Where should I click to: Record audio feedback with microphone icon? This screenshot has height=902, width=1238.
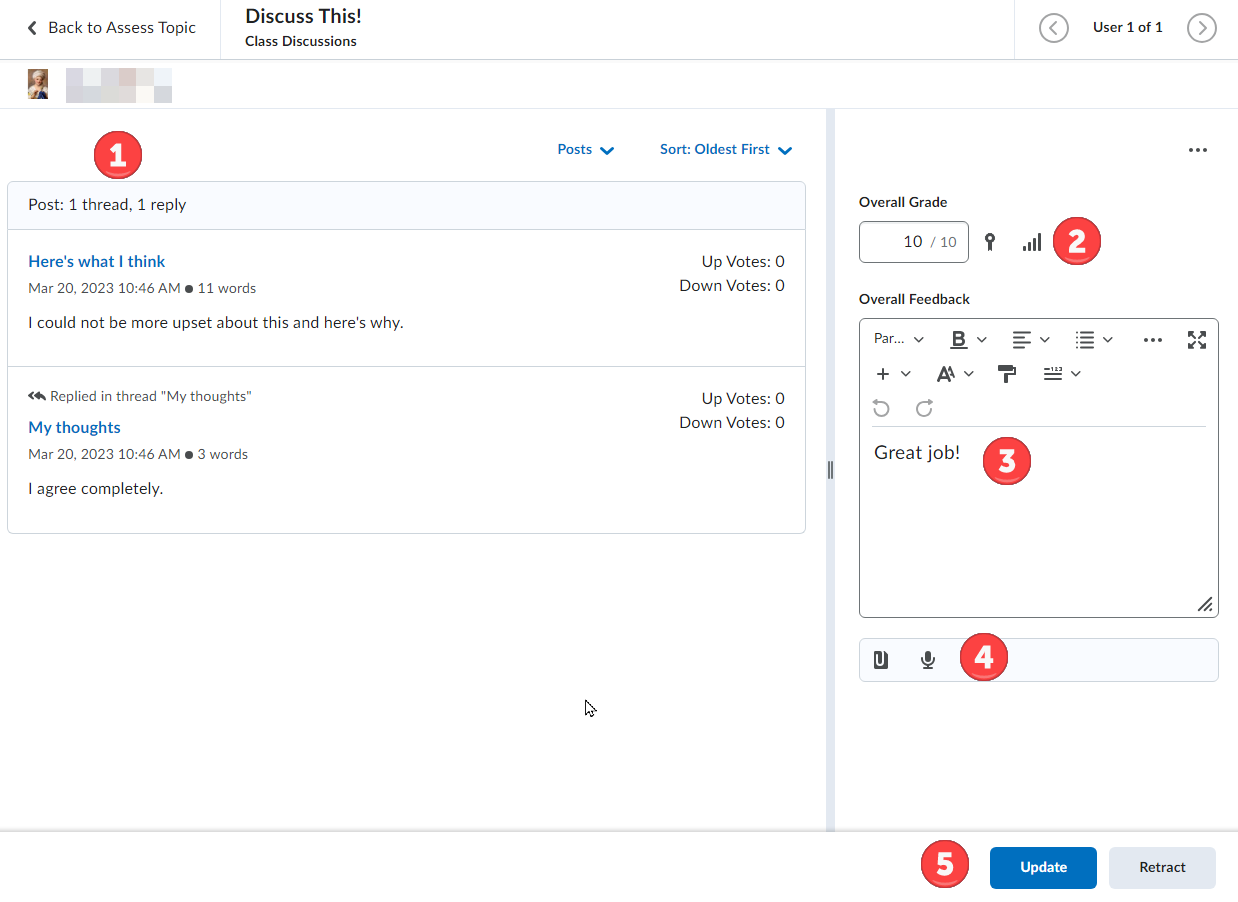[928, 660]
